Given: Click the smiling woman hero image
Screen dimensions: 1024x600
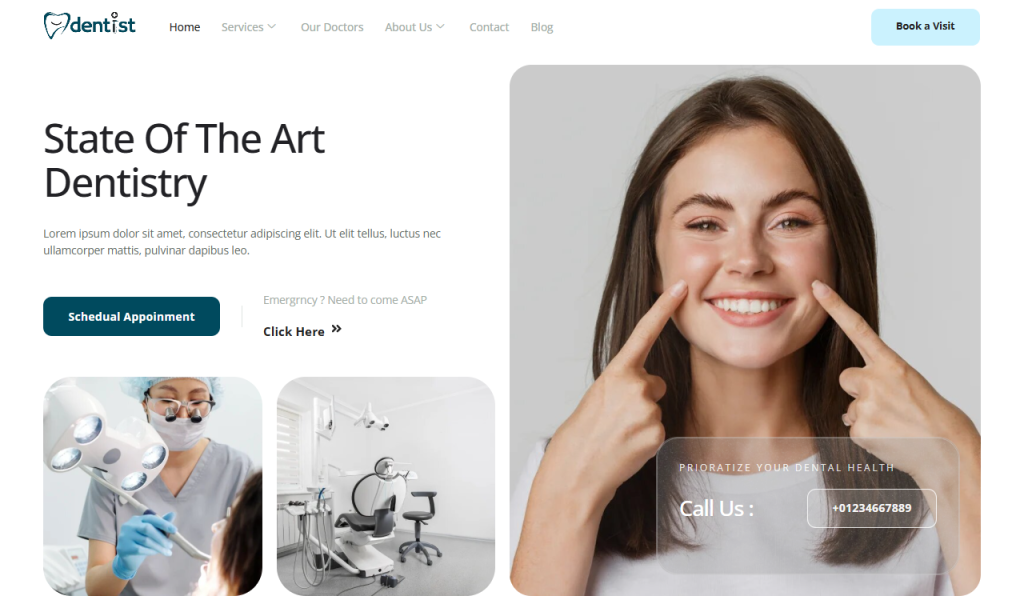Looking at the screenshot, I should [x=744, y=261].
